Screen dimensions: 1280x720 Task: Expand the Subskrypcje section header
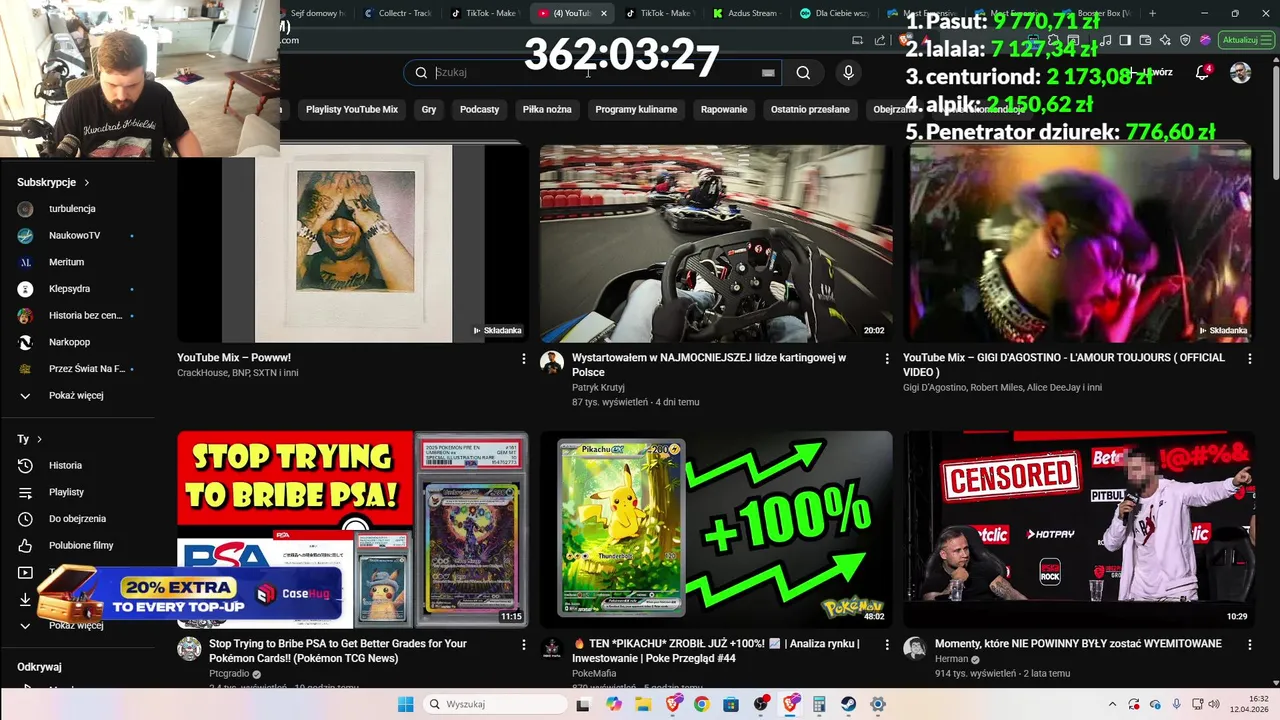tap(53, 182)
